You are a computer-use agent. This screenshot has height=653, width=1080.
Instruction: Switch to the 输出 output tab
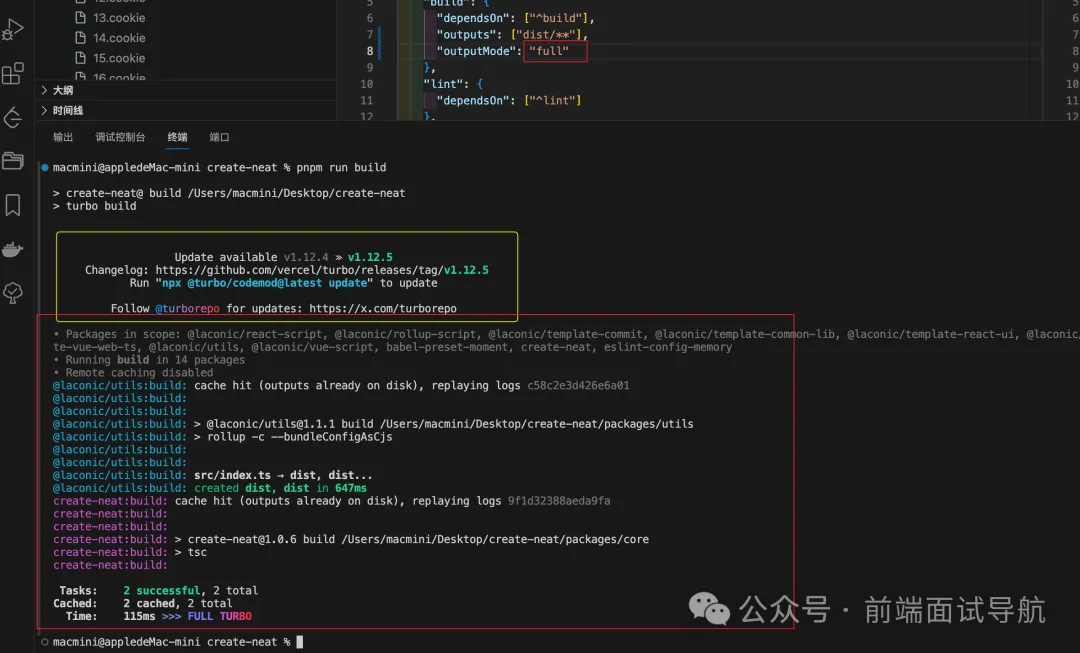click(63, 137)
